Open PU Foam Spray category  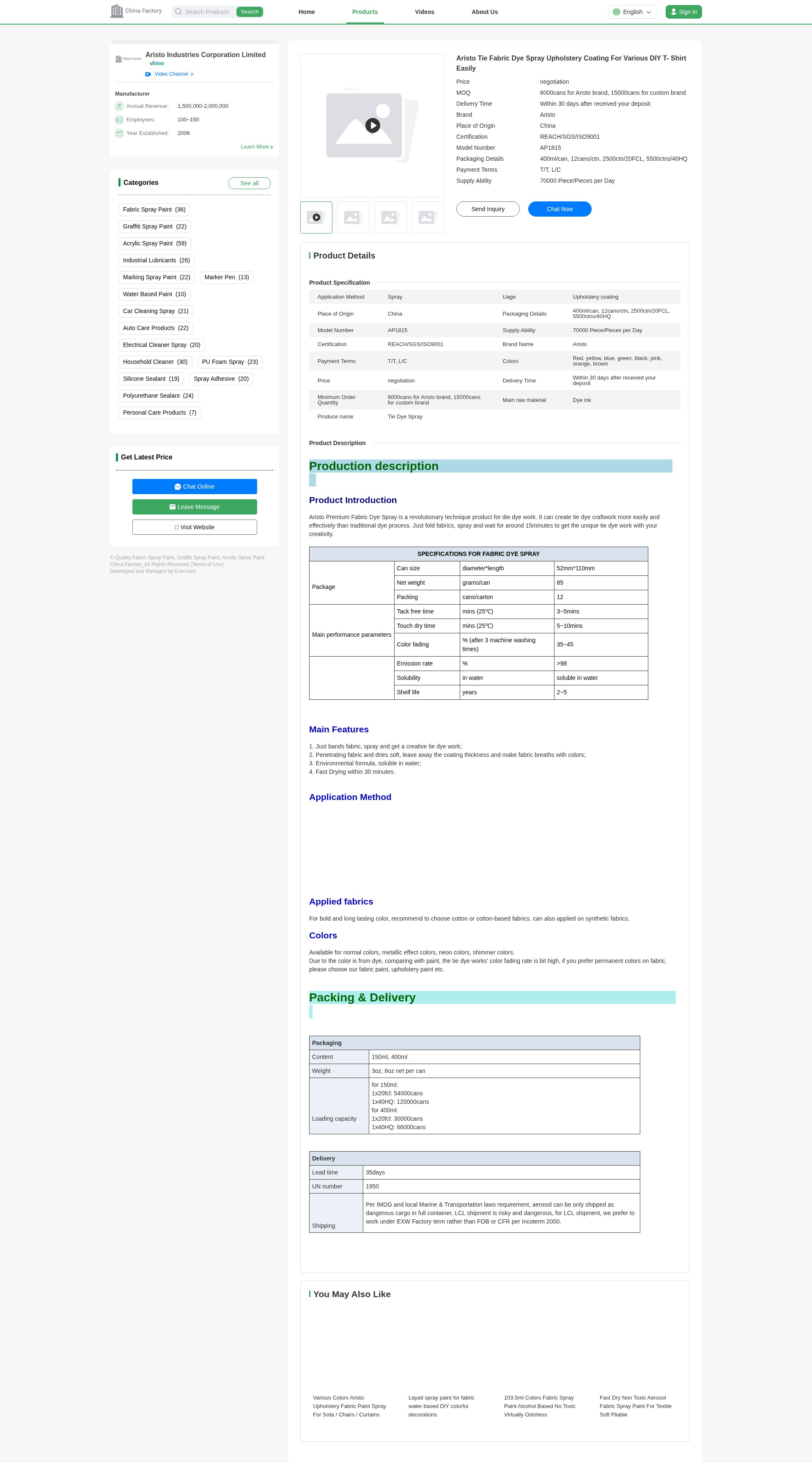pyautogui.click(x=230, y=362)
